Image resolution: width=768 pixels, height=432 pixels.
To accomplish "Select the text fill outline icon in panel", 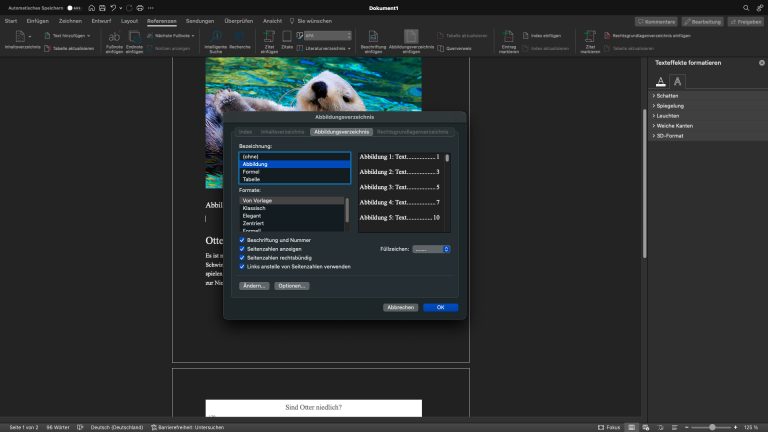I will point(660,81).
